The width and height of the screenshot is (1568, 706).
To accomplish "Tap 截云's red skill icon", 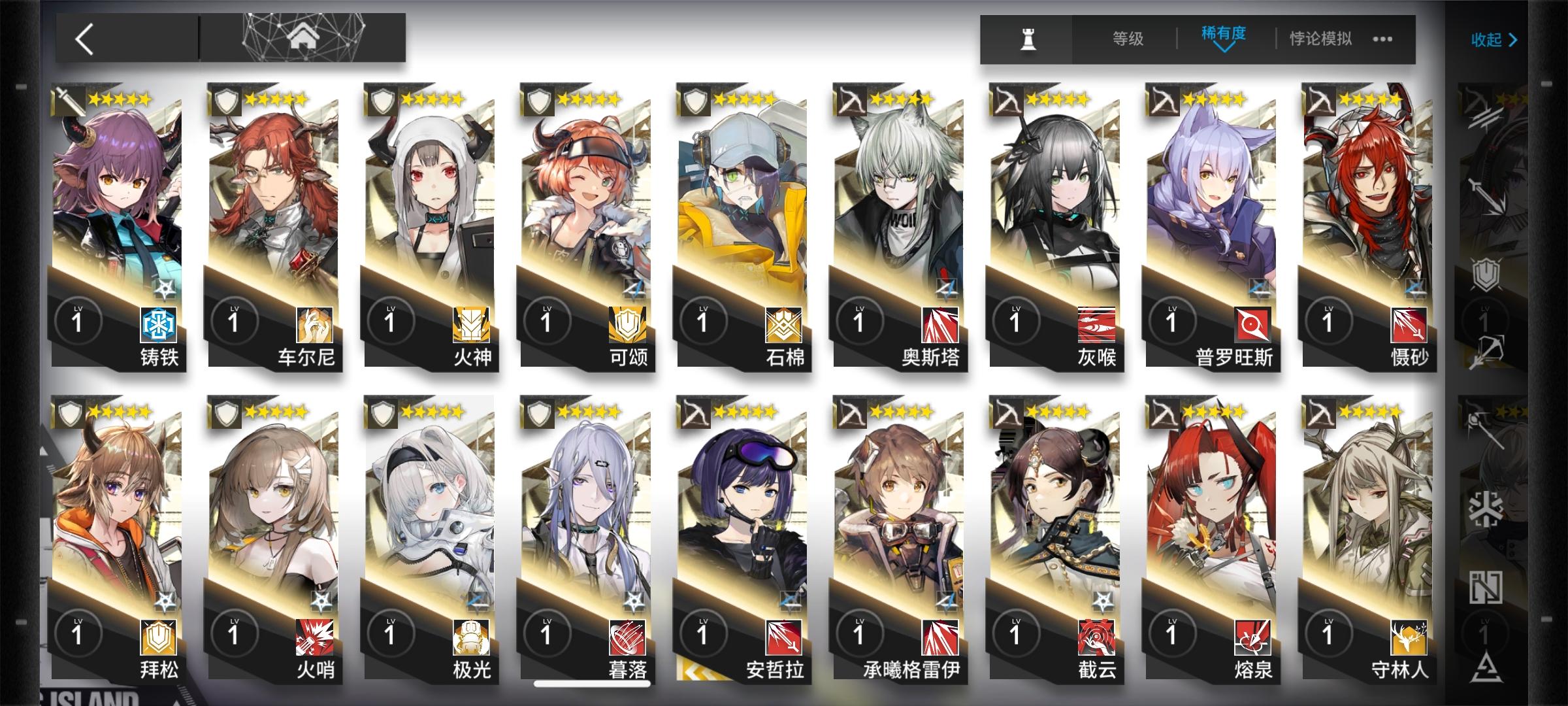I will pyautogui.click(x=1096, y=637).
